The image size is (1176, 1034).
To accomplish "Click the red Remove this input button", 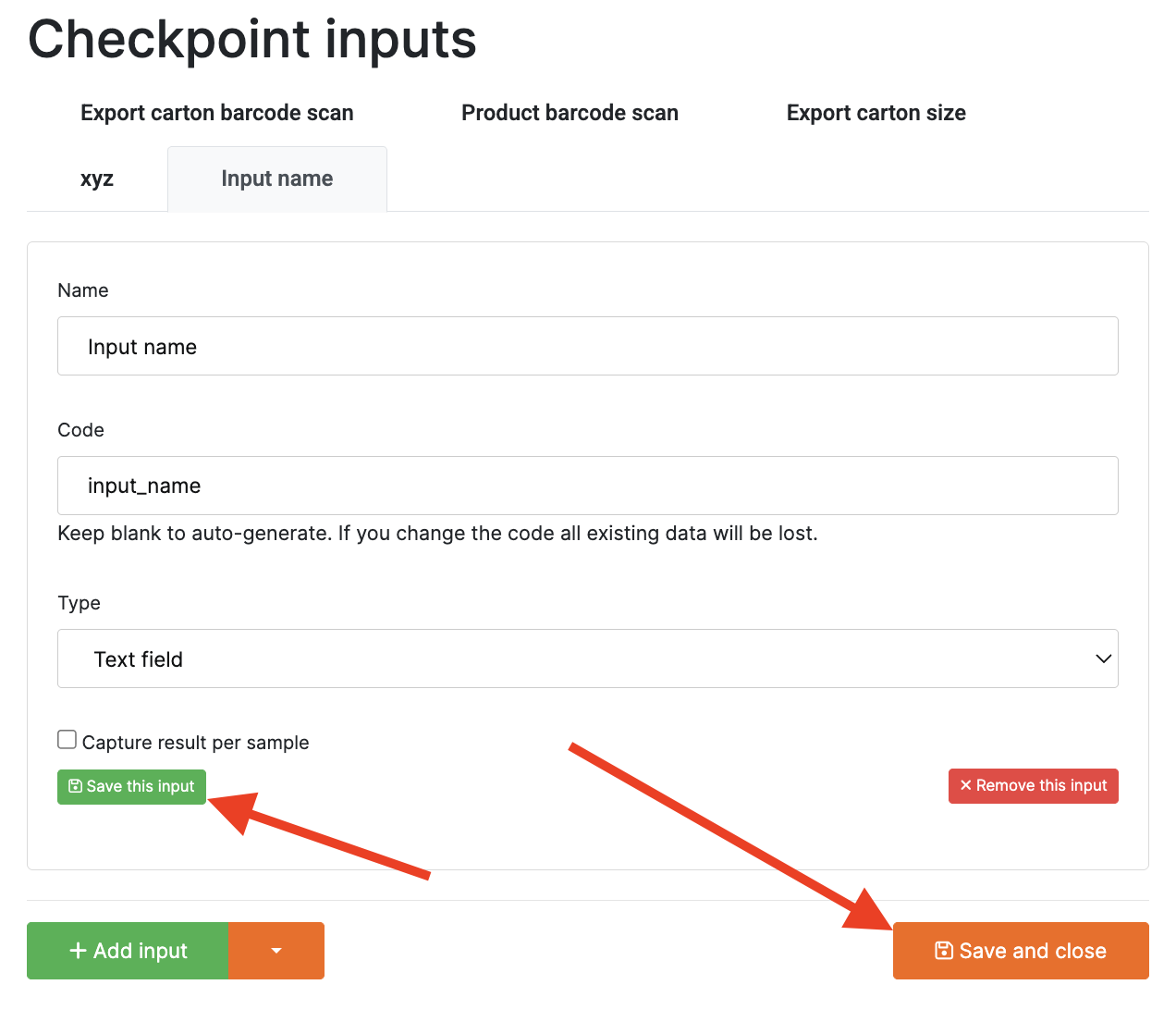I will coord(1033,786).
